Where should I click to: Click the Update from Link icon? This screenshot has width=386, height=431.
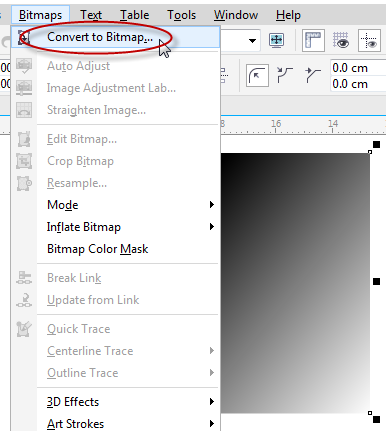24,300
